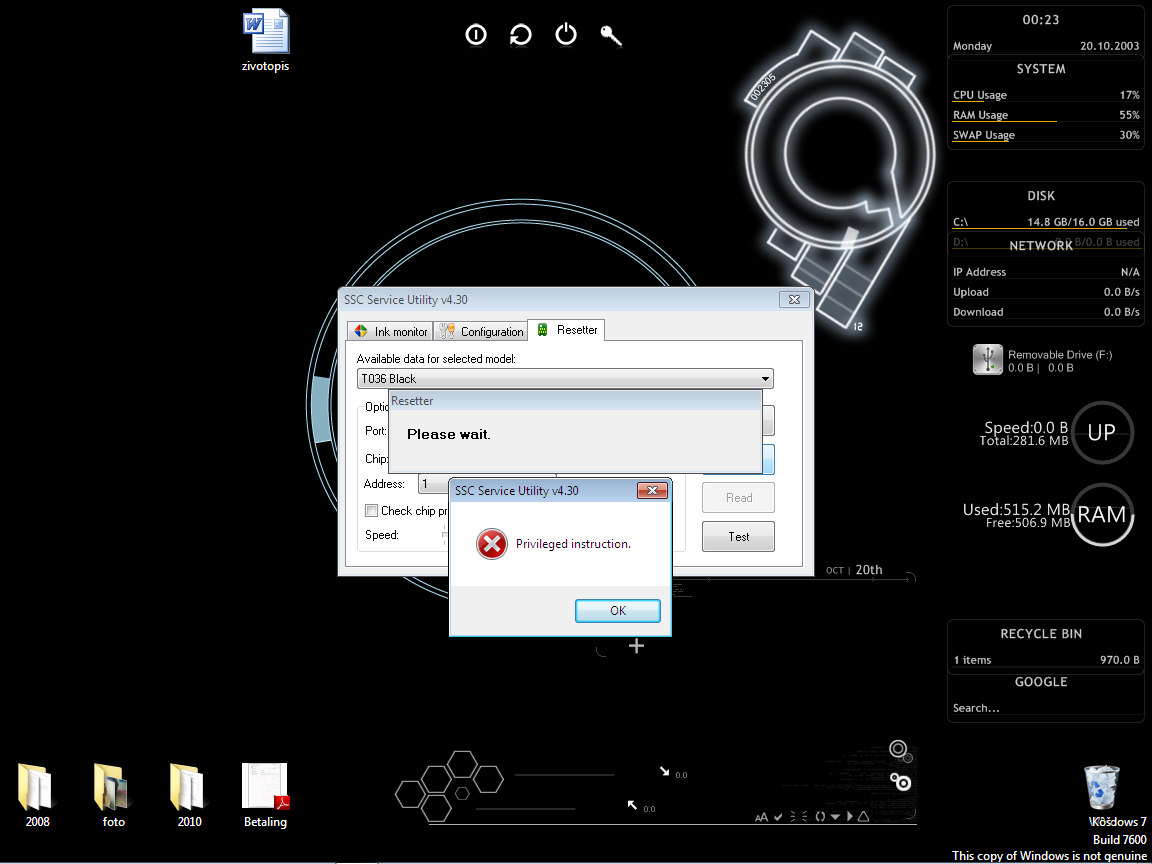Click the CPU Usage label

980,95
